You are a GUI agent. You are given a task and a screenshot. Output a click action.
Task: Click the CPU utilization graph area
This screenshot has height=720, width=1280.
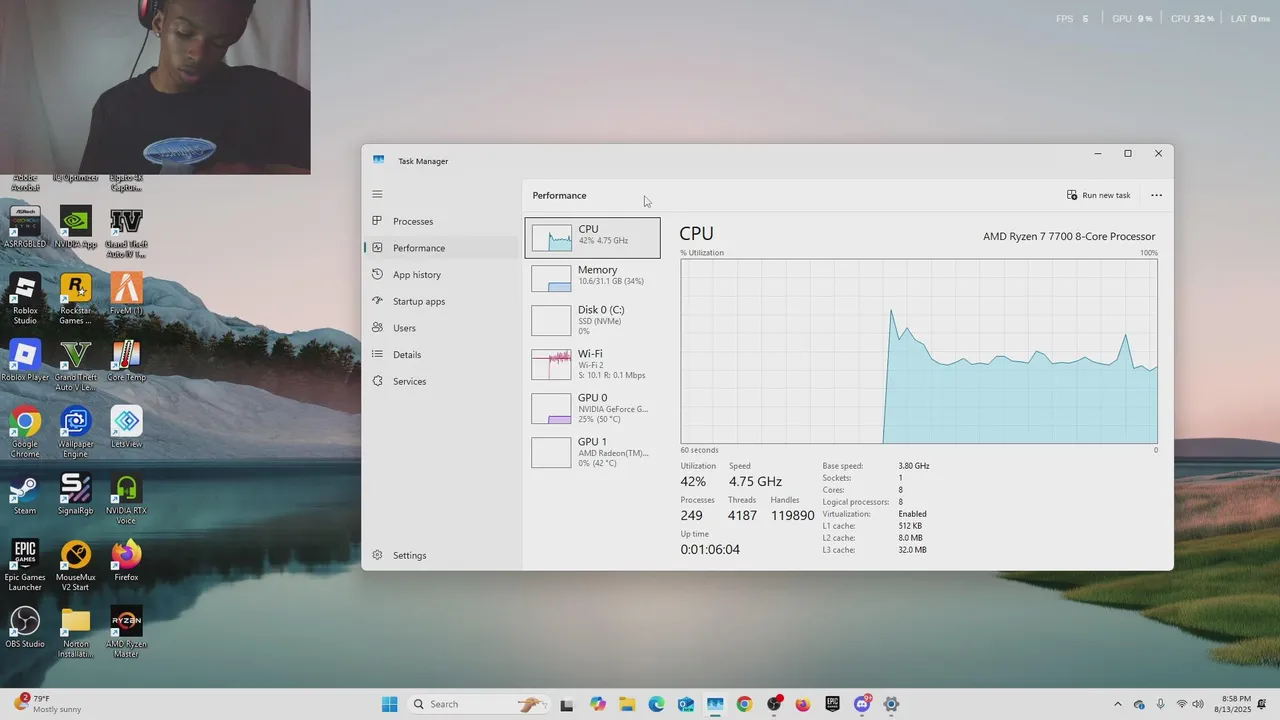(919, 351)
